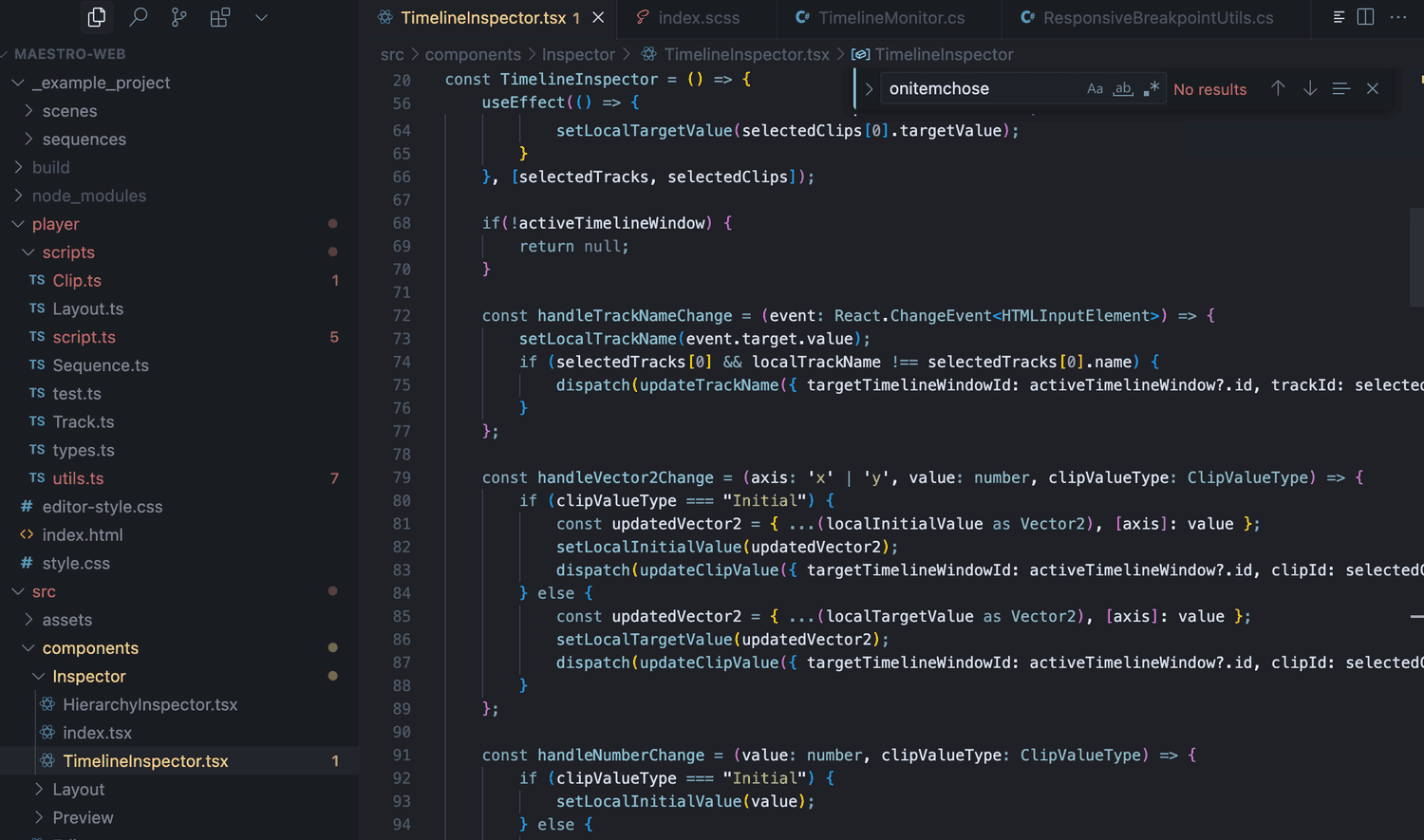Click Inspector in the breadcrumb

click(578, 55)
